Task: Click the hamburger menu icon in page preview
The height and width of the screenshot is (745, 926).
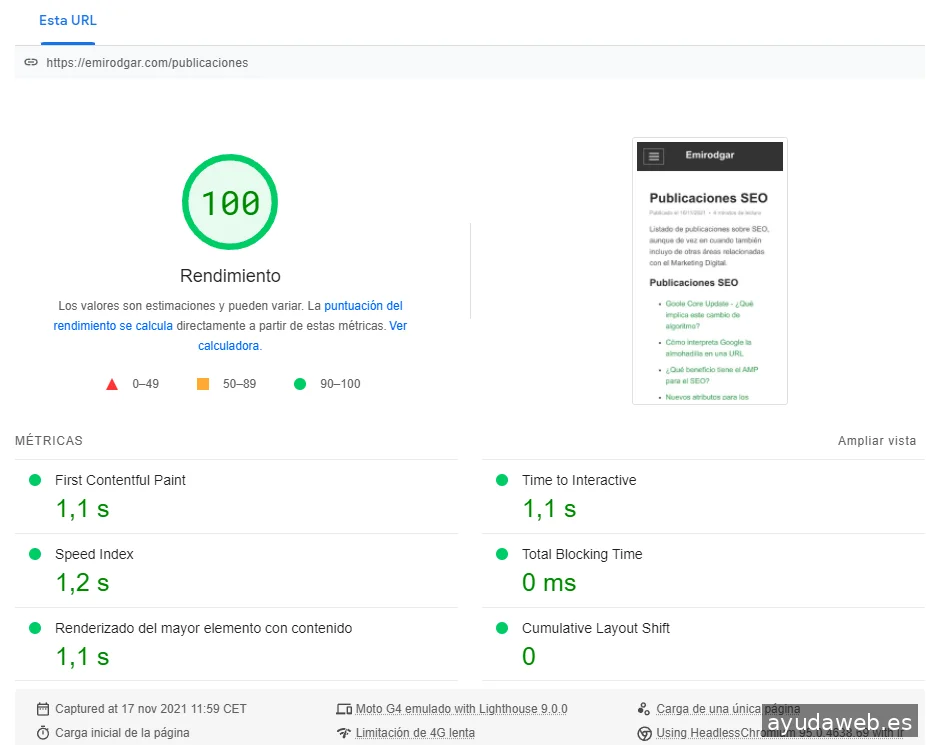Action: coord(653,156)
